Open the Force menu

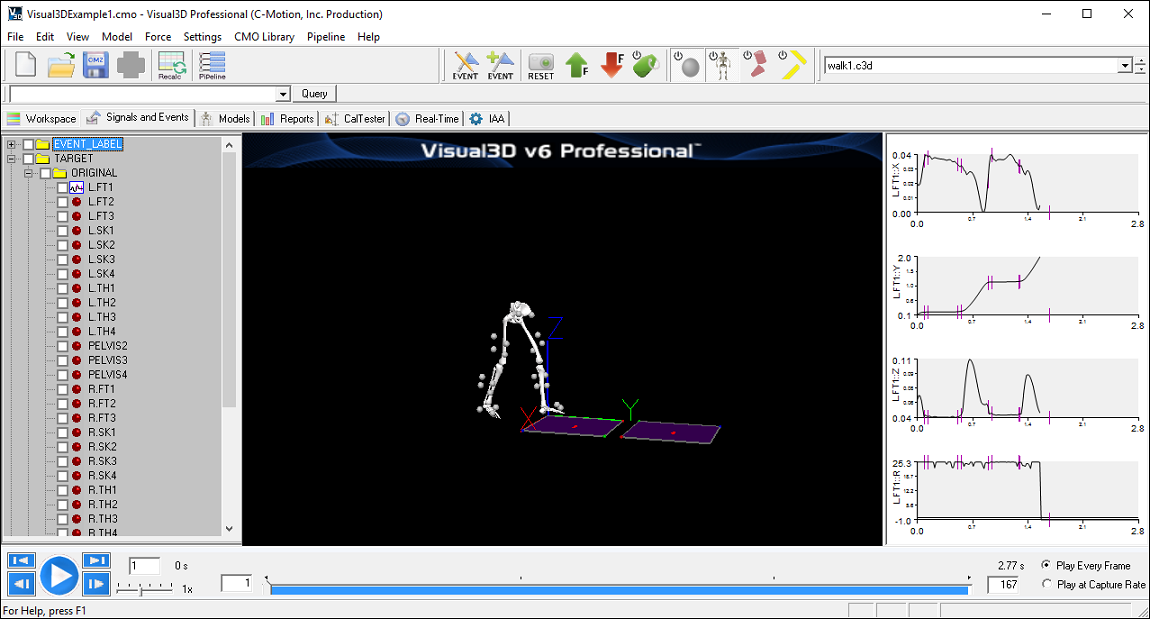158,37
